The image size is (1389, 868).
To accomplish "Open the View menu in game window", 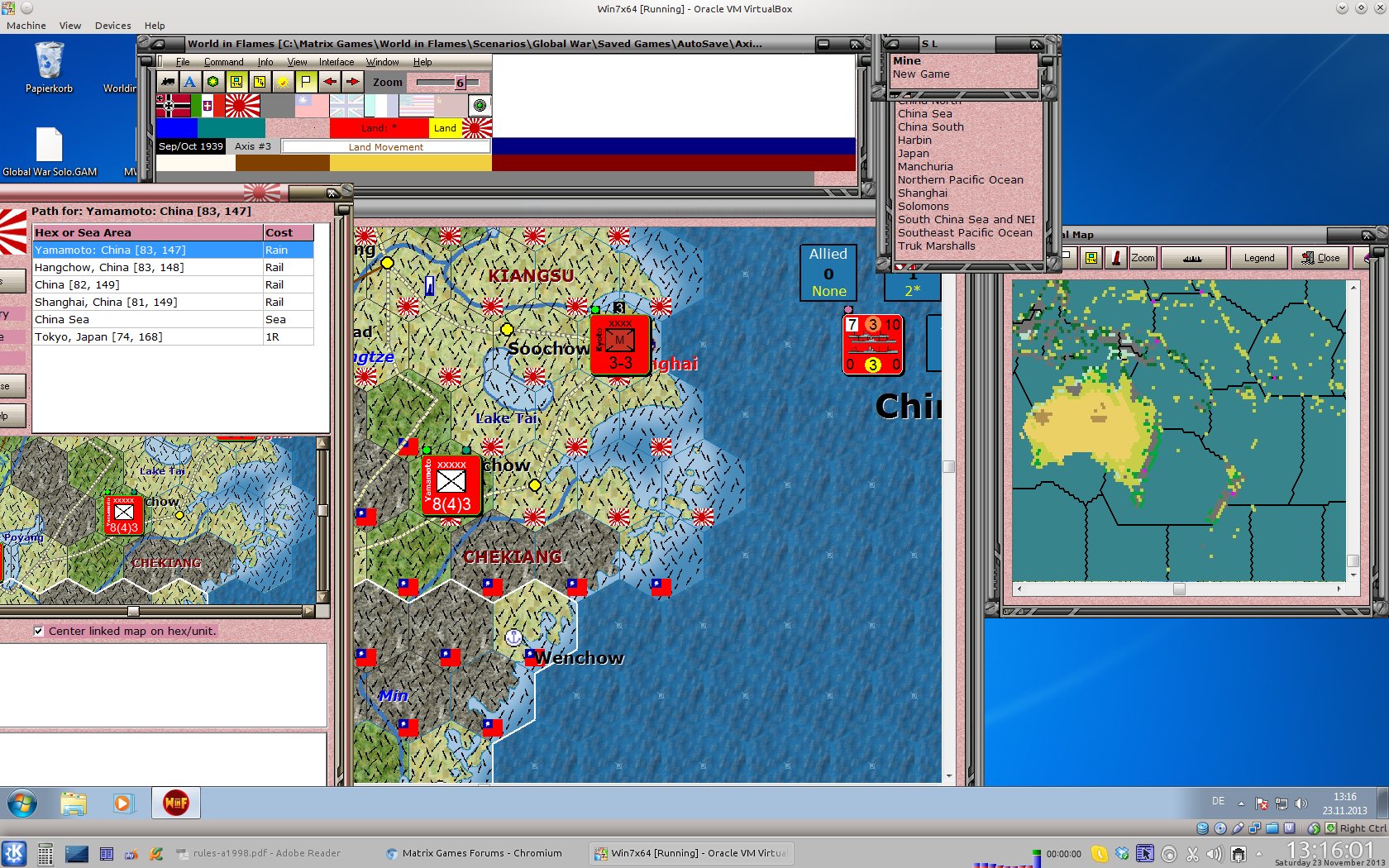I will point(297,62).
